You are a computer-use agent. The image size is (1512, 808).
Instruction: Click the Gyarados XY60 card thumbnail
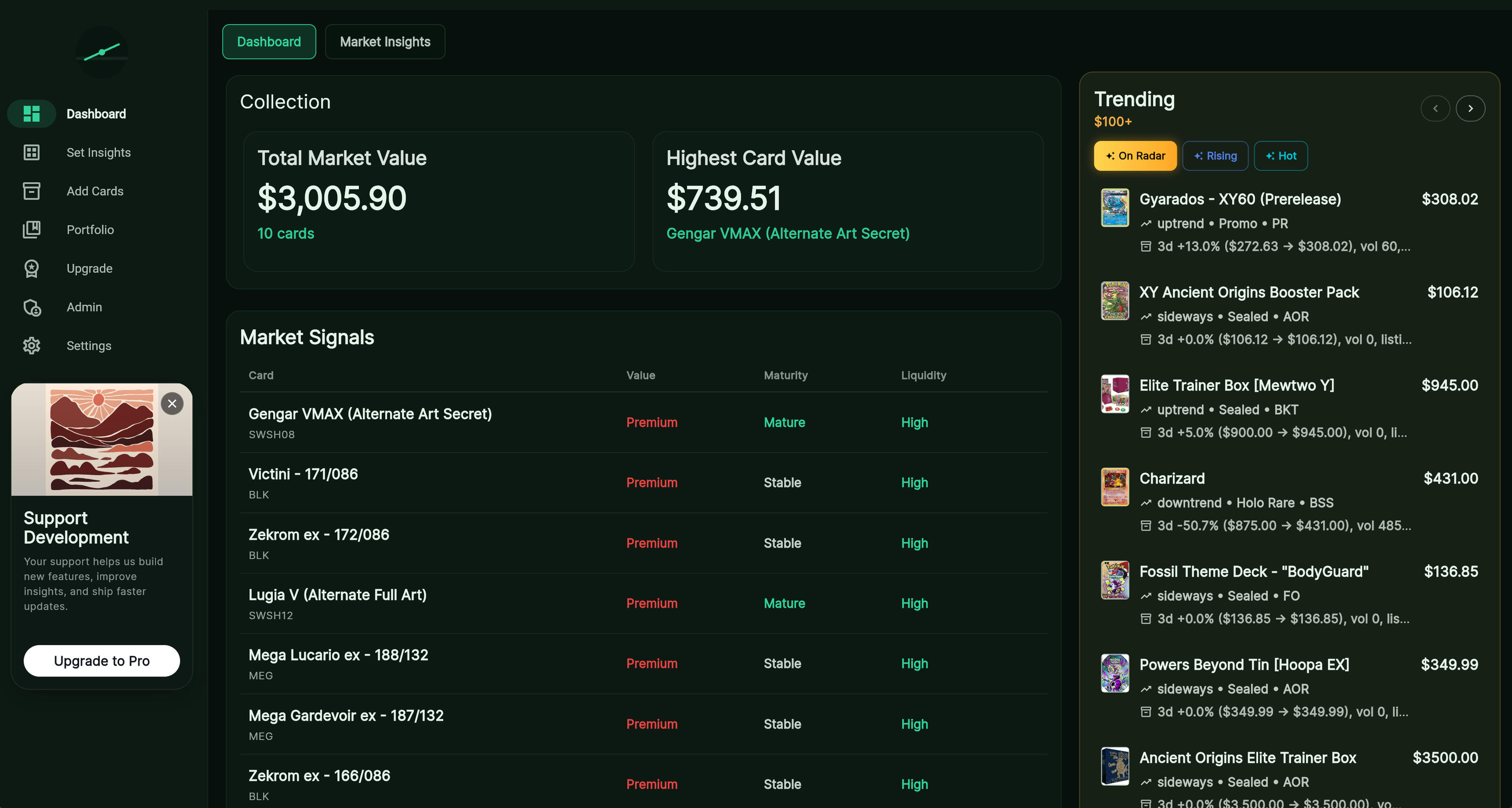(x=1114, y=207)
